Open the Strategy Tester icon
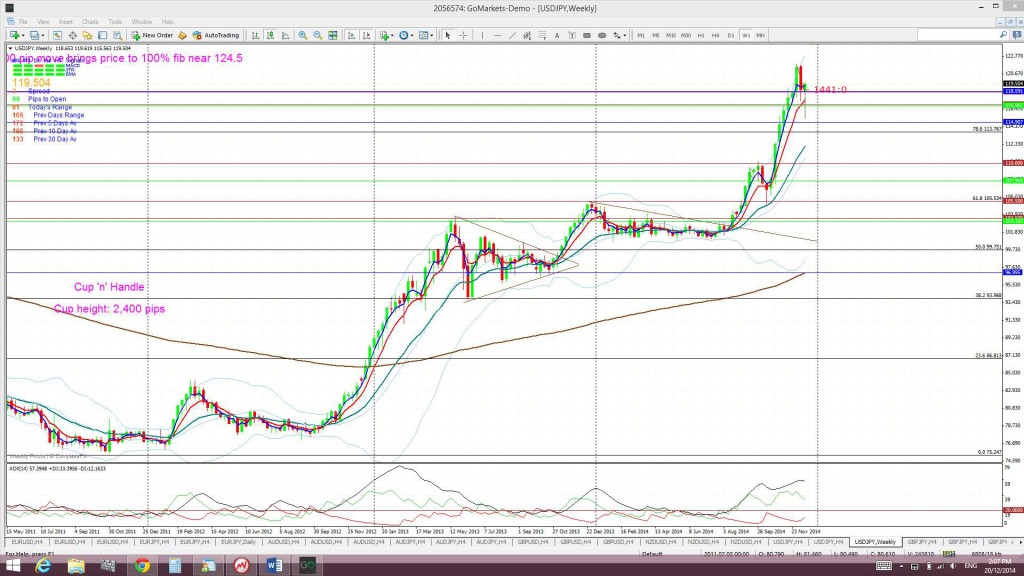1024x576 pixels. coord(118,35)
